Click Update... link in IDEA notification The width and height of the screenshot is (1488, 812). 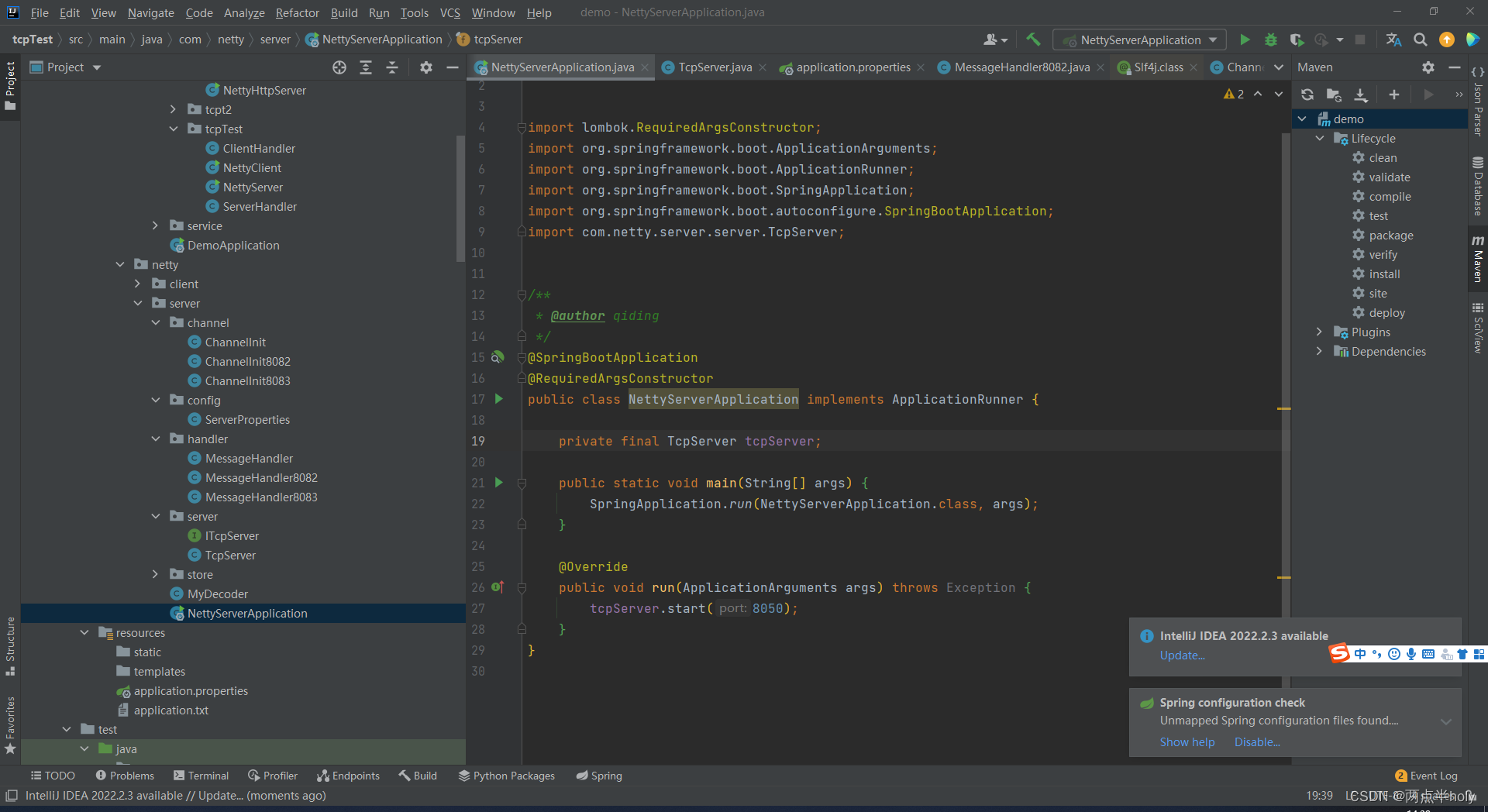tap(1182, 655)
